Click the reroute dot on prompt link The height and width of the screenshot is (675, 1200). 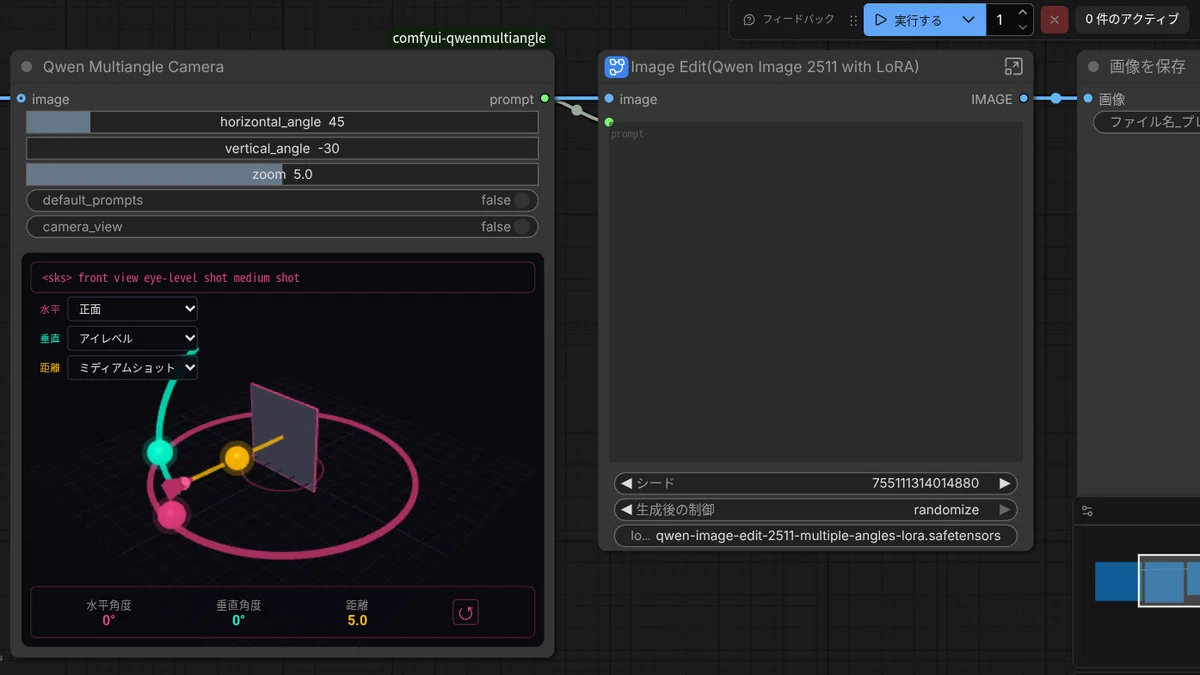coord(577,110)
